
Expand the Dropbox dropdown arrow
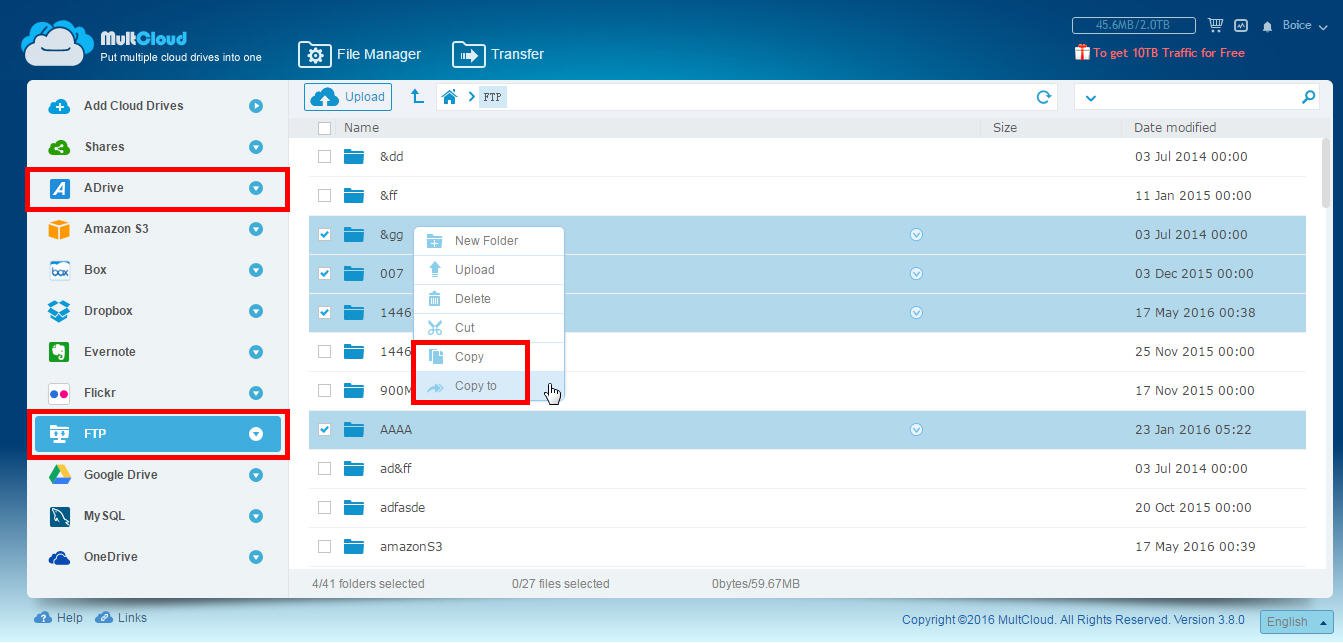[256, 311]
